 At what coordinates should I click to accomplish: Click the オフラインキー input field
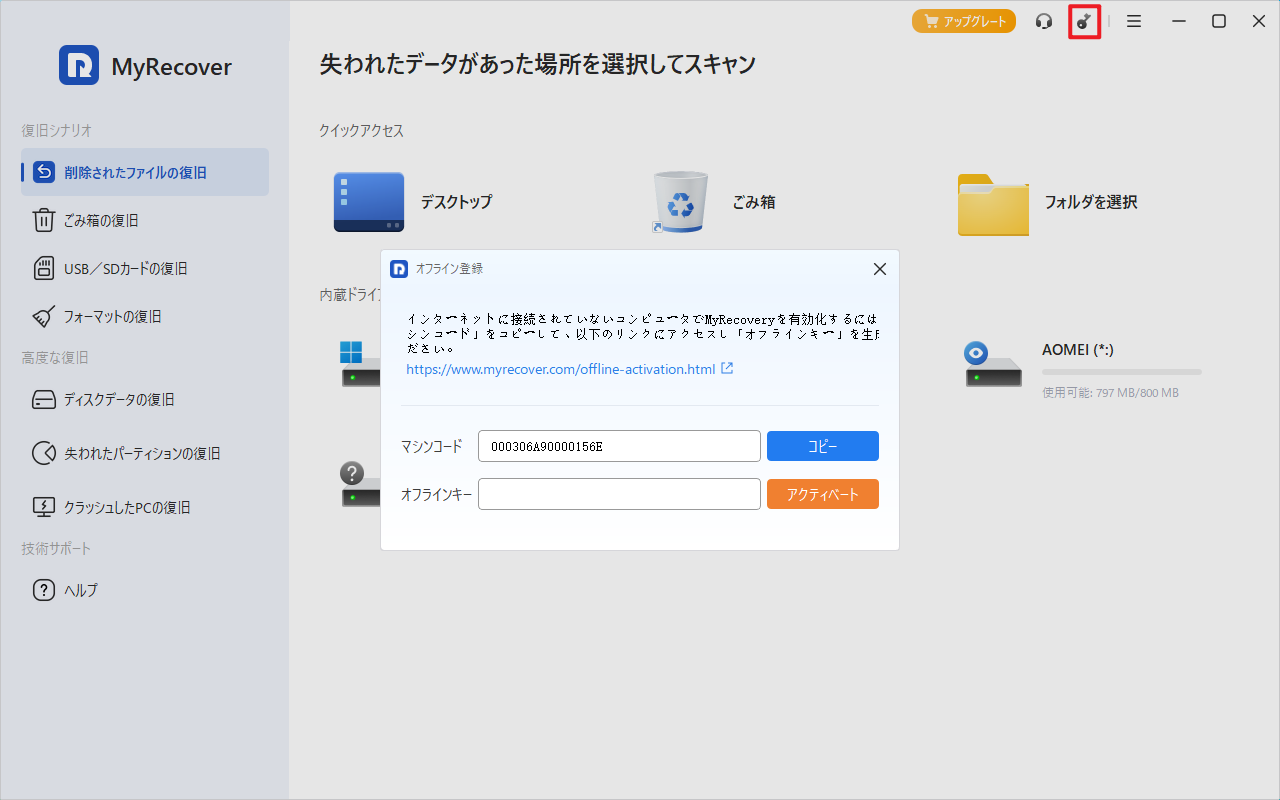tap(619, 494)
